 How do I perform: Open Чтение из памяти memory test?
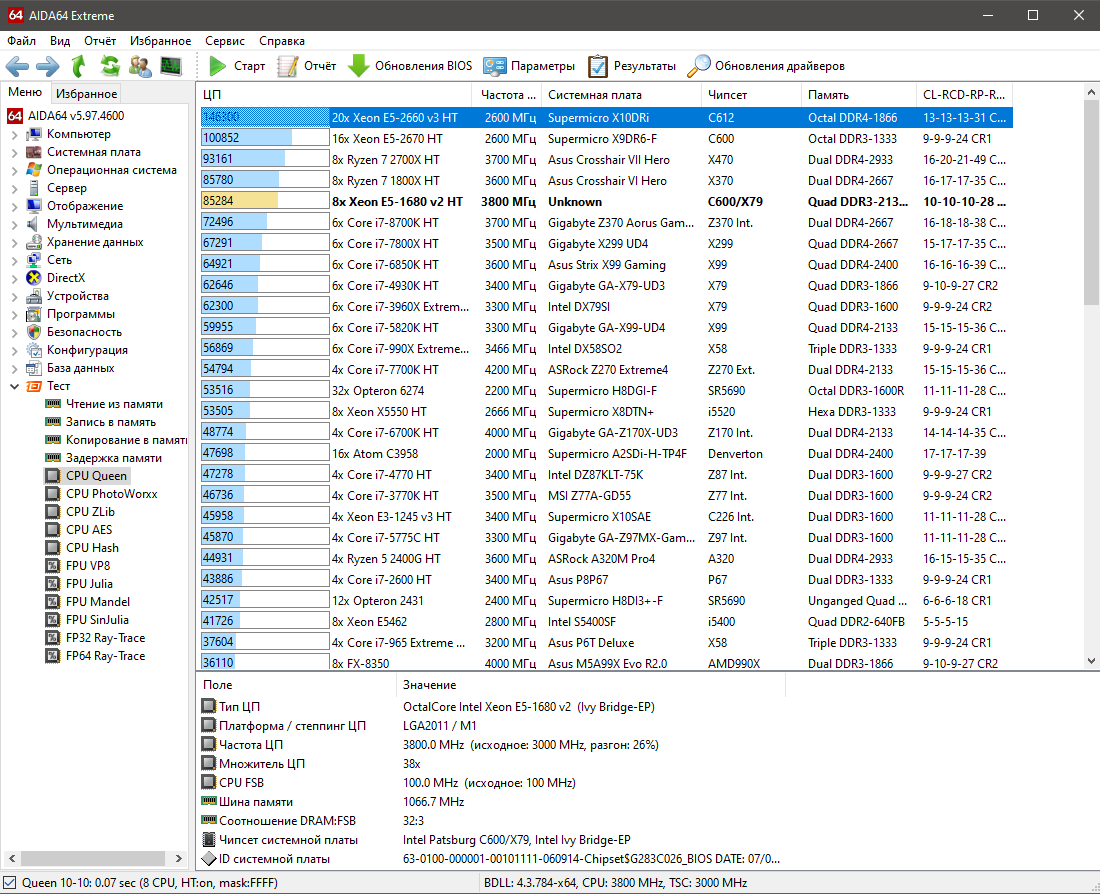[114, 404]
